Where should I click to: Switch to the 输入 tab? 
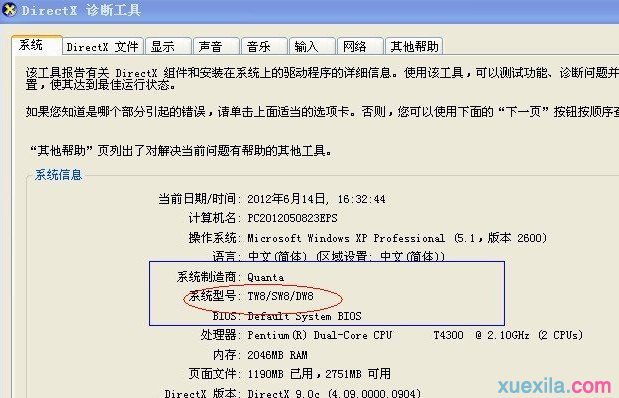coord(312,47)
